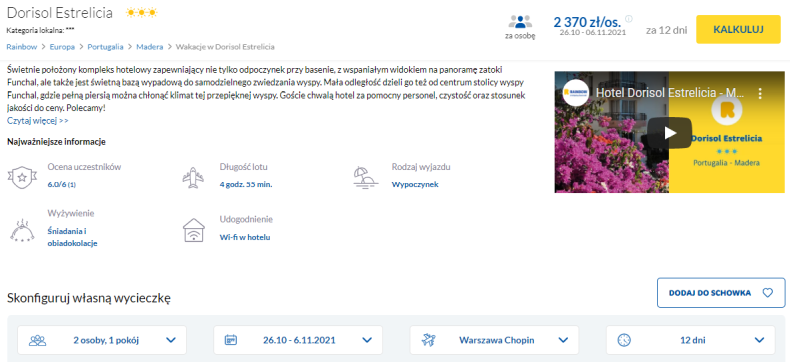The height and width of the screenshot is (362, 790).
Task: Go to the Rainbow breadcrumb link
Action: click(x=22, y=47)
